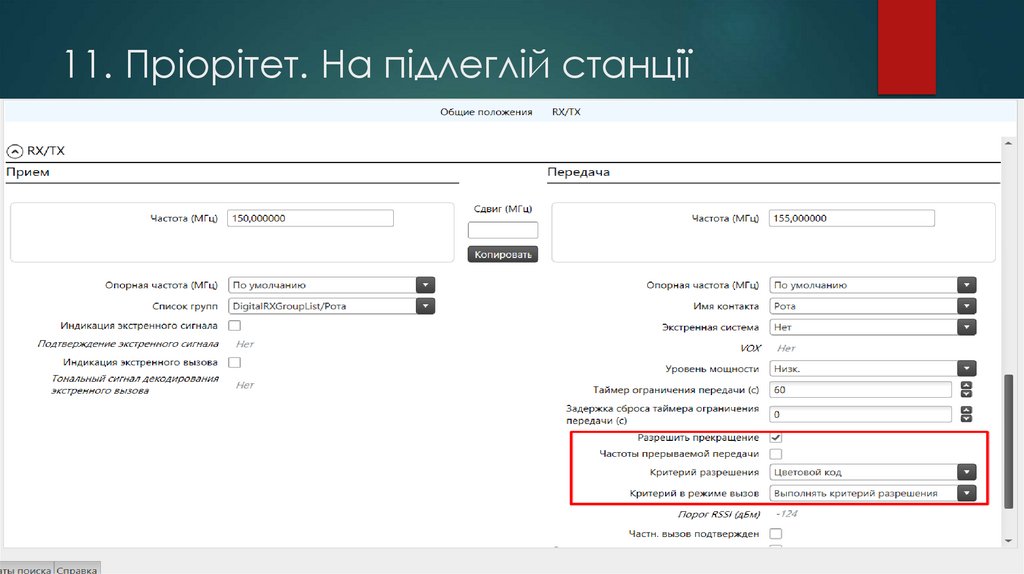Uncheck Разрешить прекращение checkbox

coord(776,437)
